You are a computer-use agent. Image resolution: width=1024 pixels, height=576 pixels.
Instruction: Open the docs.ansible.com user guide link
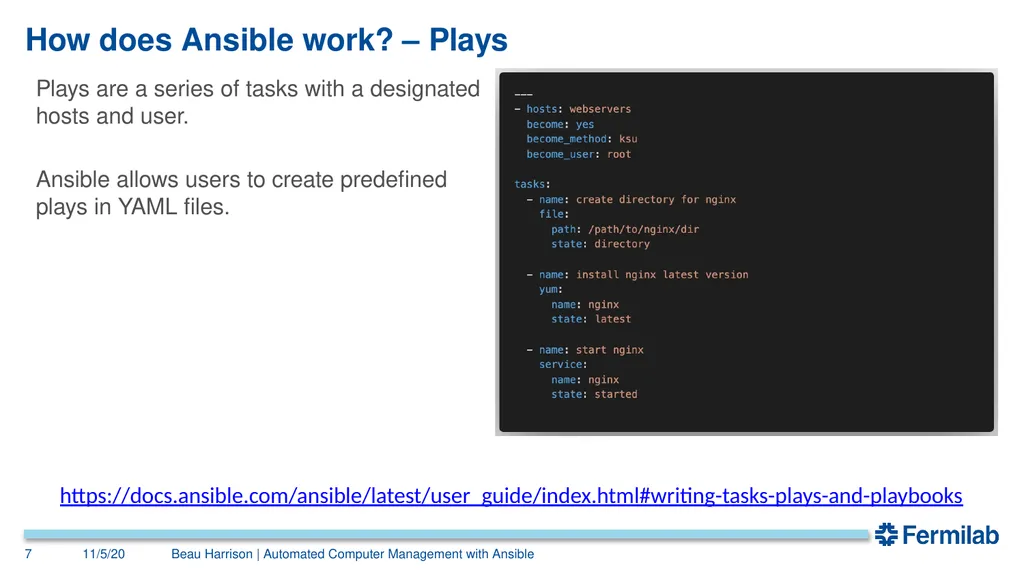coord(511,496)
